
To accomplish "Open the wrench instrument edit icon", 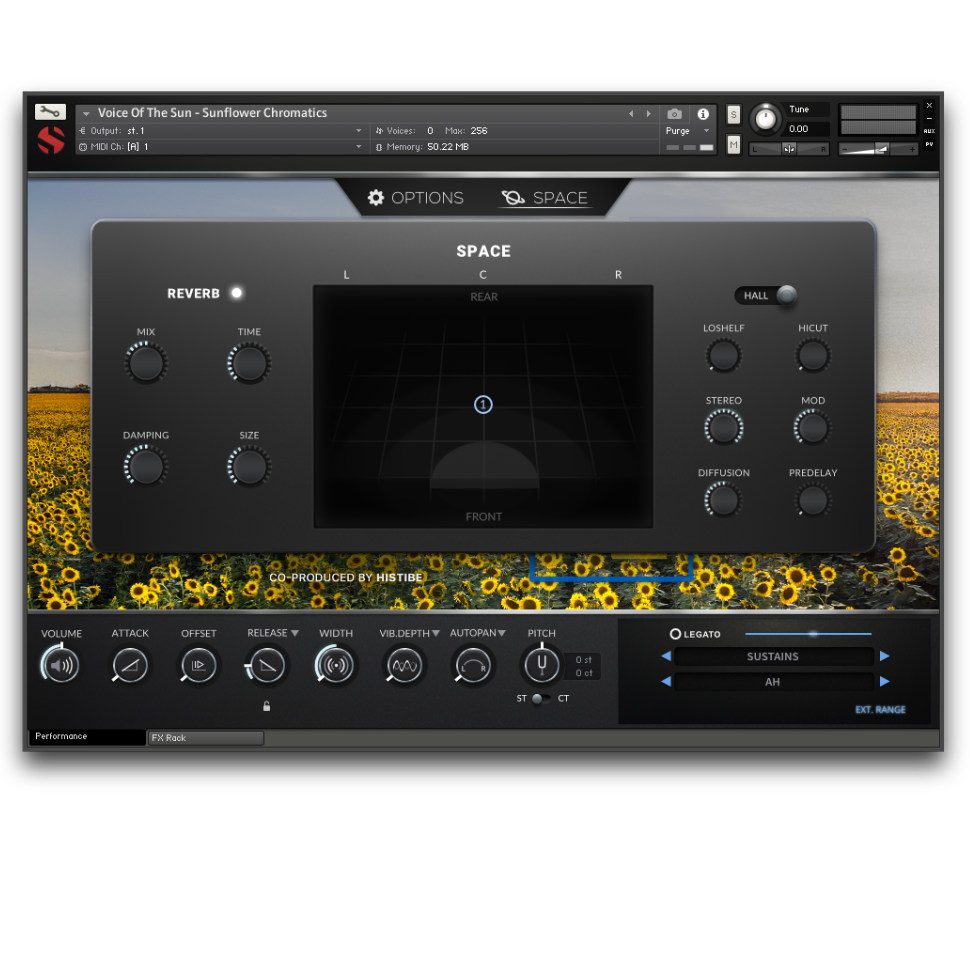I will 50,111.
